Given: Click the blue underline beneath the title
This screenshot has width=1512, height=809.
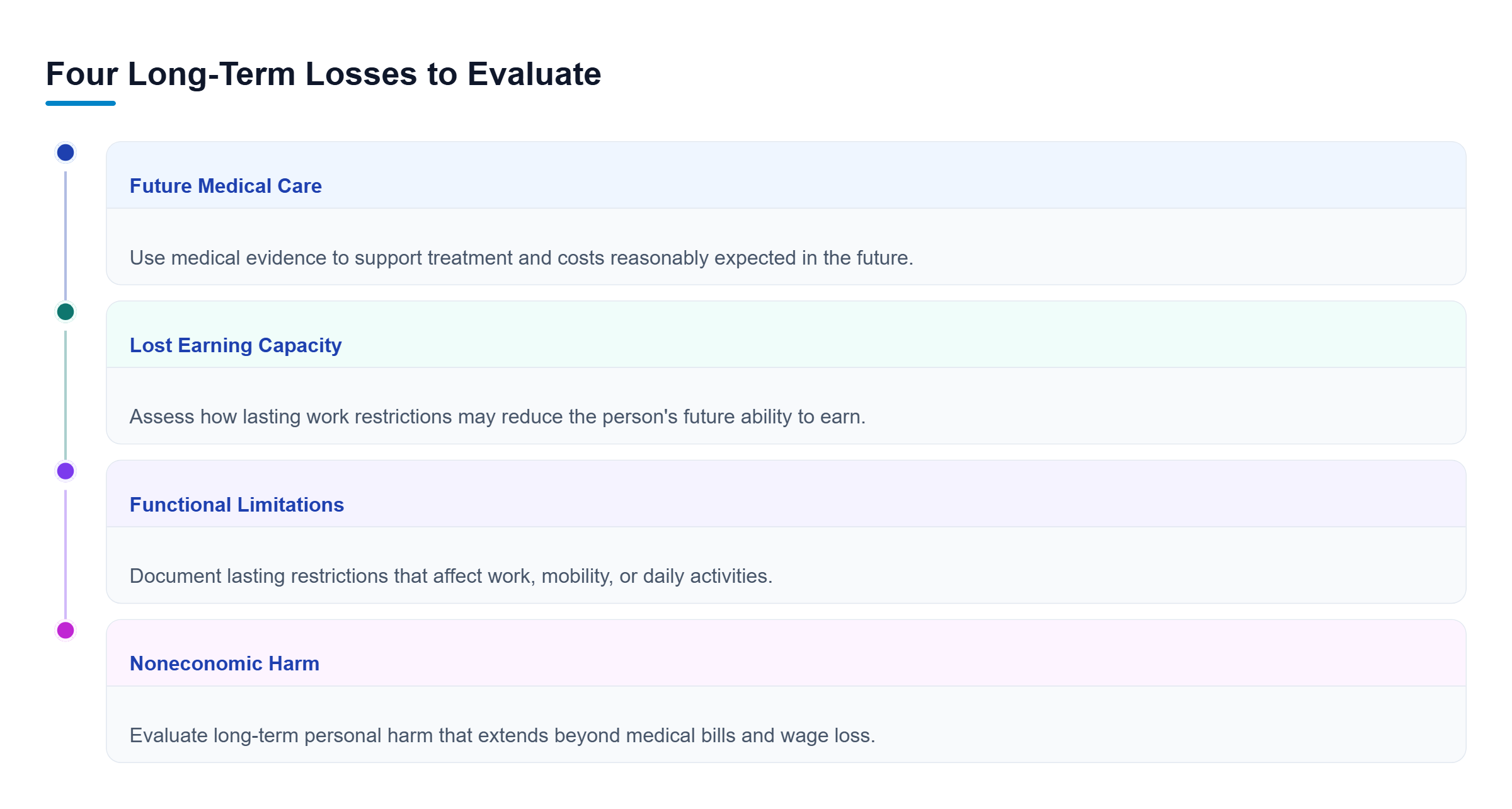Looking at the screenshot, I should click(81, 103).
